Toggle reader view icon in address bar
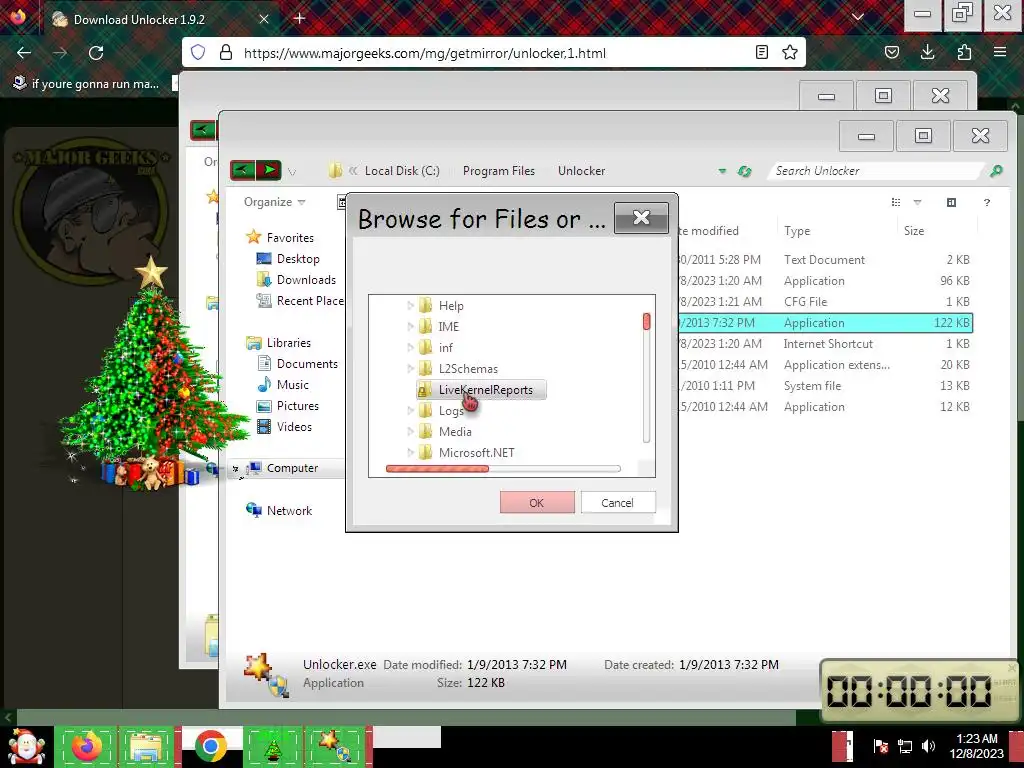 (761, 53)
